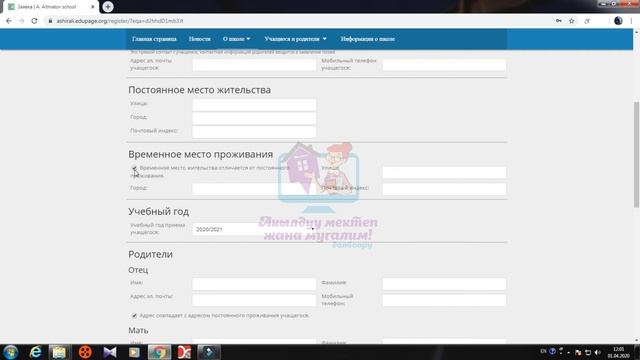
Task: Click the temporary residence Город field
Action: tap(254, 189)
